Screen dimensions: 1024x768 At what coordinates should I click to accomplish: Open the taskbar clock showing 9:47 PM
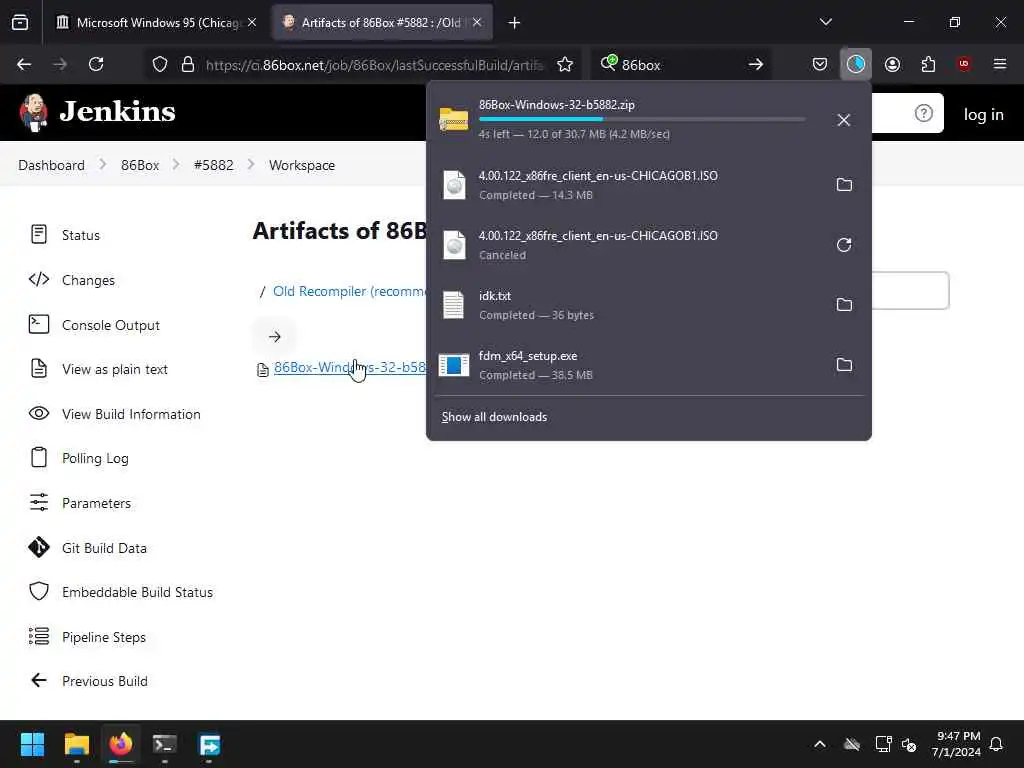point(956,744)
